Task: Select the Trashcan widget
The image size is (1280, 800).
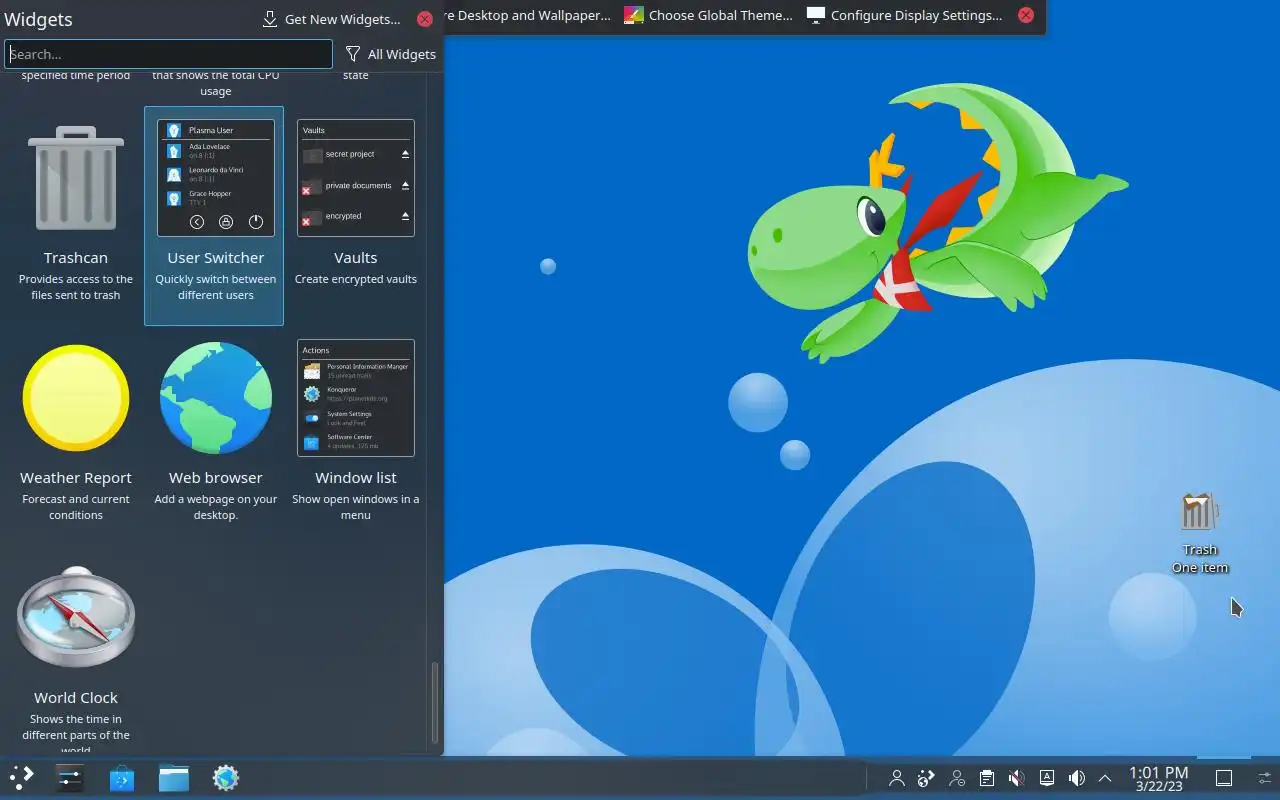Action: pyautogui.click(x=76, y=215)
